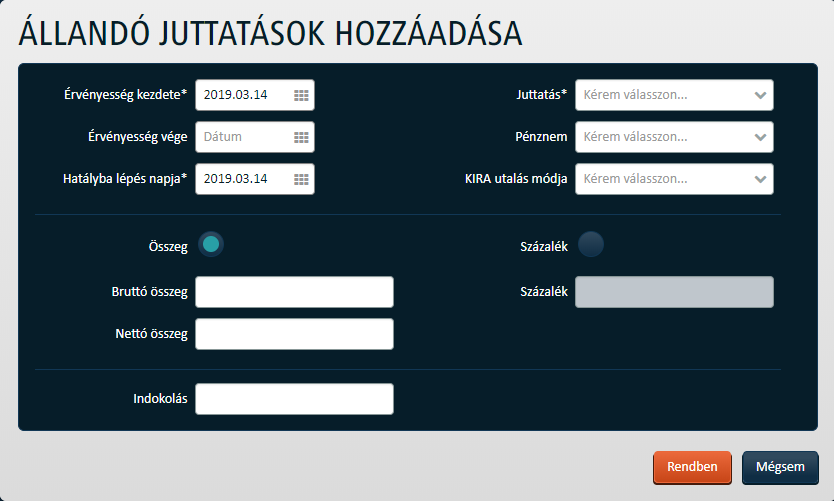Select the Összeg radio button
Screen dimensions: 834x501
pos(211,245)
